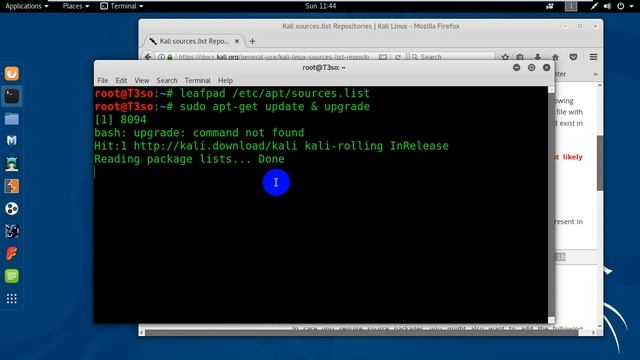Open the dock icon below Burp Suite

coord(11,209)
